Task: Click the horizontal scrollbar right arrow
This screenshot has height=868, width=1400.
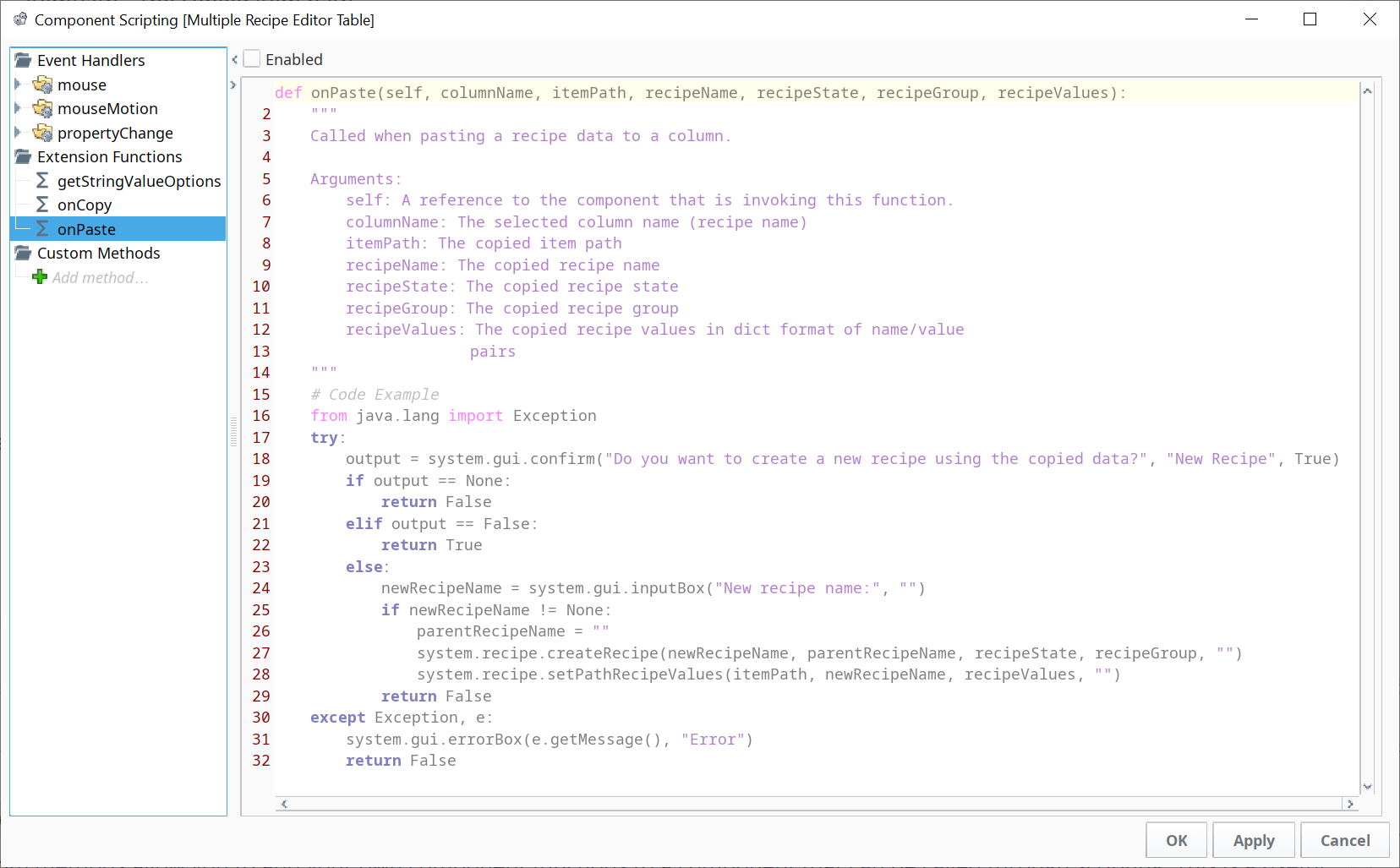Action: pos(1350,804)
